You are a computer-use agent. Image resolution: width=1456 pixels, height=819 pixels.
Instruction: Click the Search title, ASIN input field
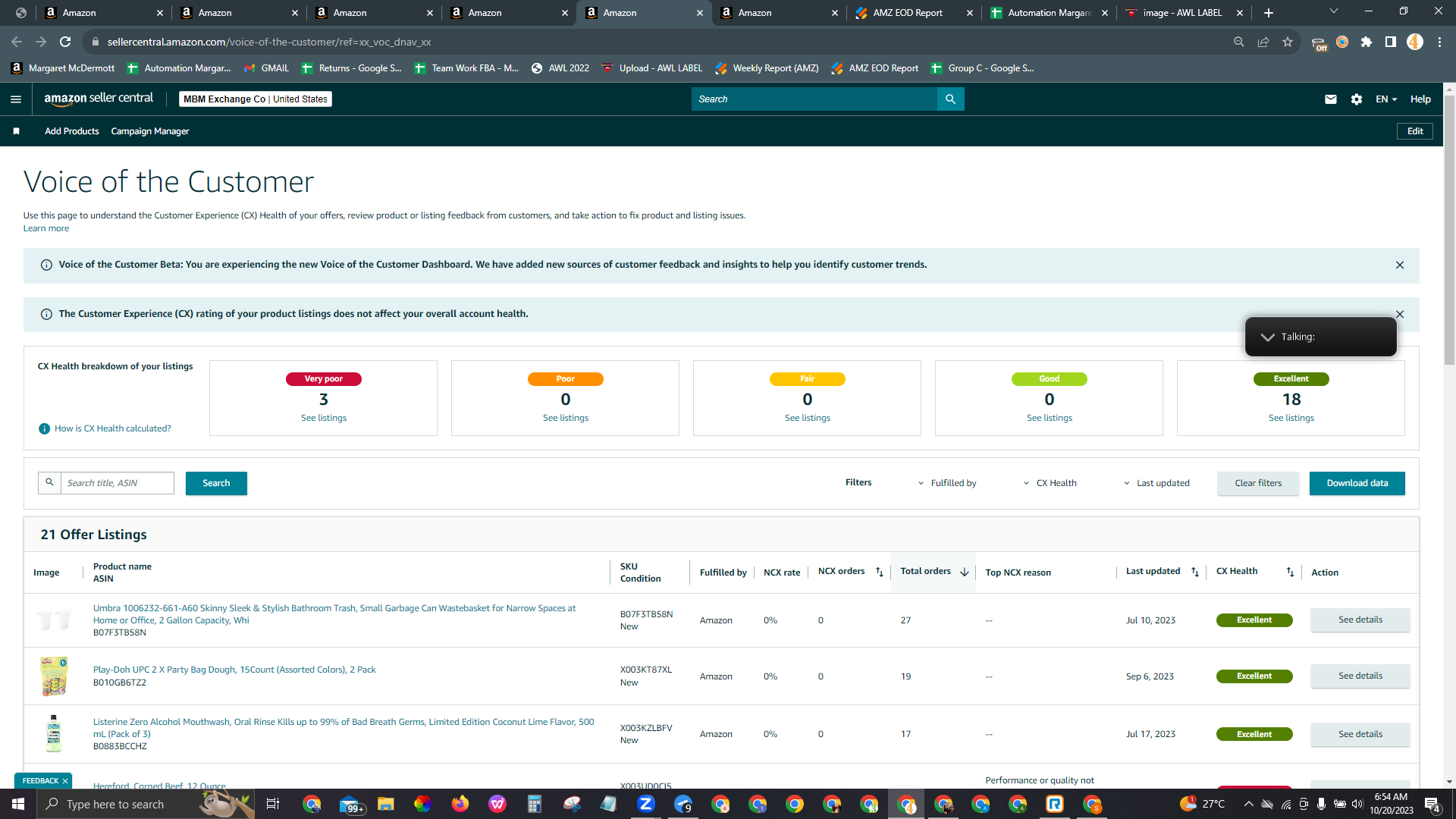point(118,483)
